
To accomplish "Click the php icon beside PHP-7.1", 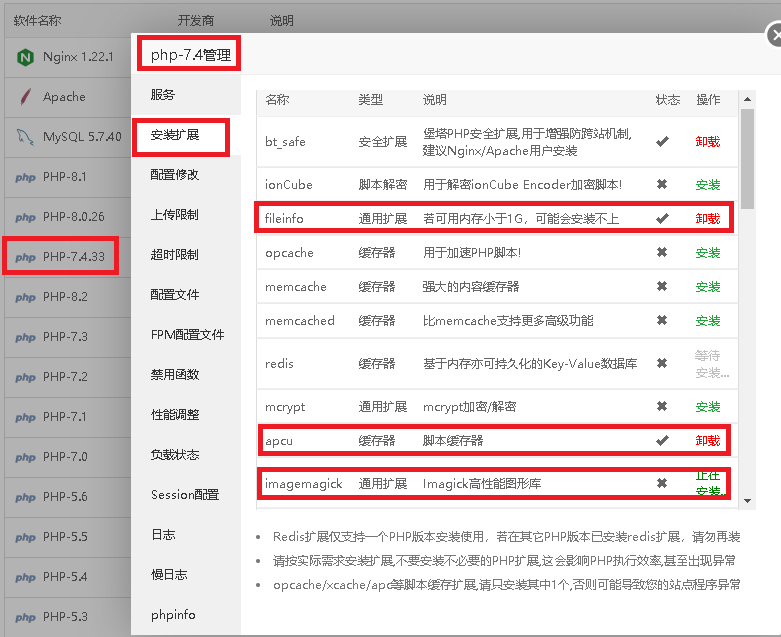I will [25, 417].
